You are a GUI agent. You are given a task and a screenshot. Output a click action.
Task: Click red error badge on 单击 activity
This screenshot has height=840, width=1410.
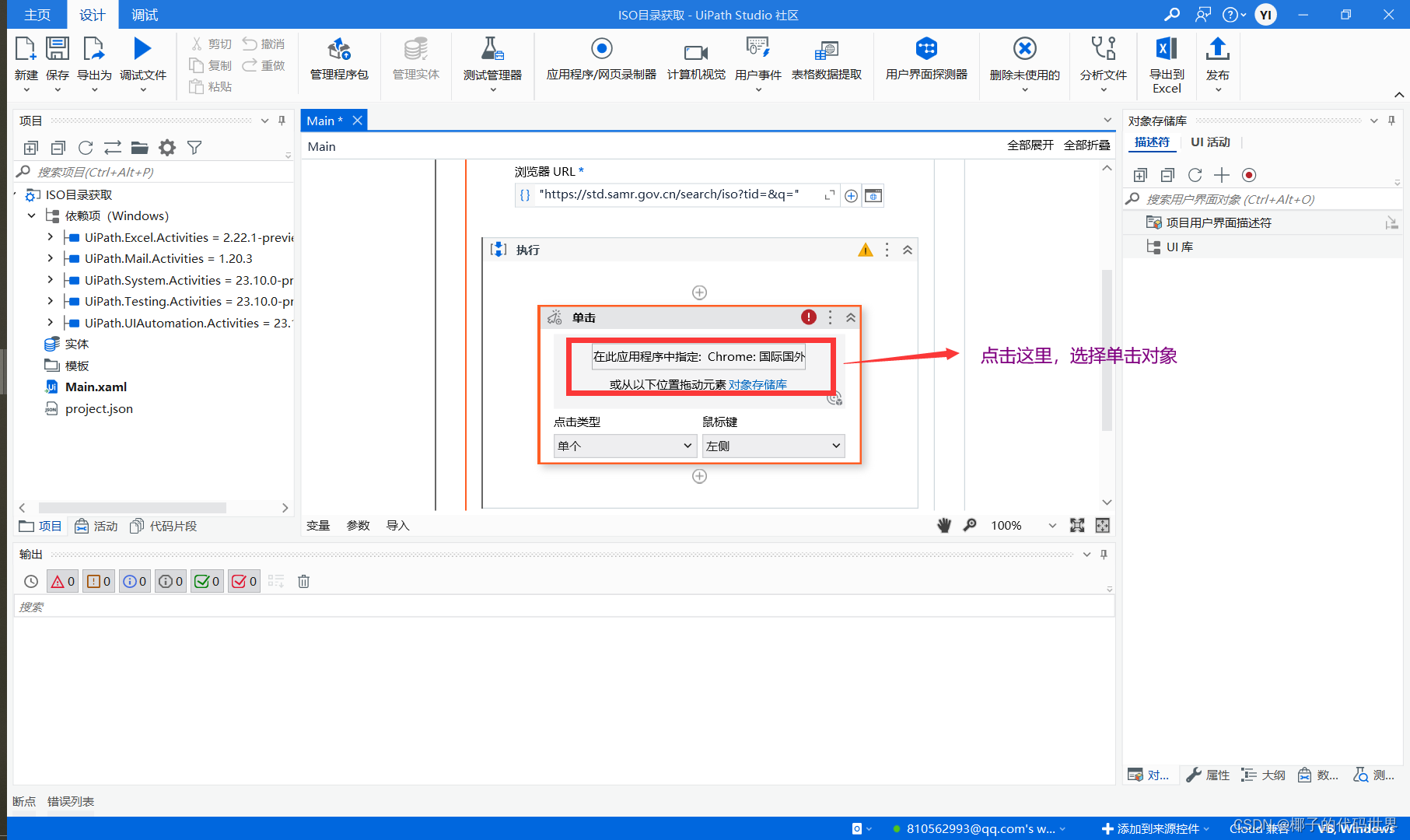809,317
